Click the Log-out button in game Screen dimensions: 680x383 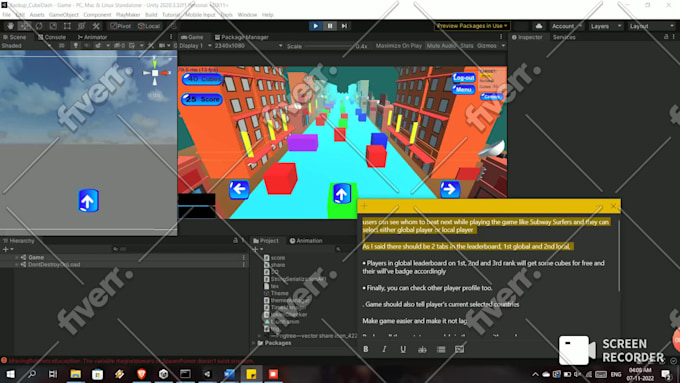point(464,78)
